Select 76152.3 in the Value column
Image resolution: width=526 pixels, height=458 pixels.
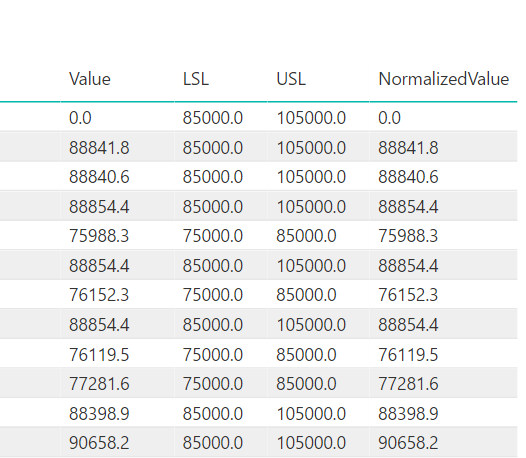[x=99, y=295]
